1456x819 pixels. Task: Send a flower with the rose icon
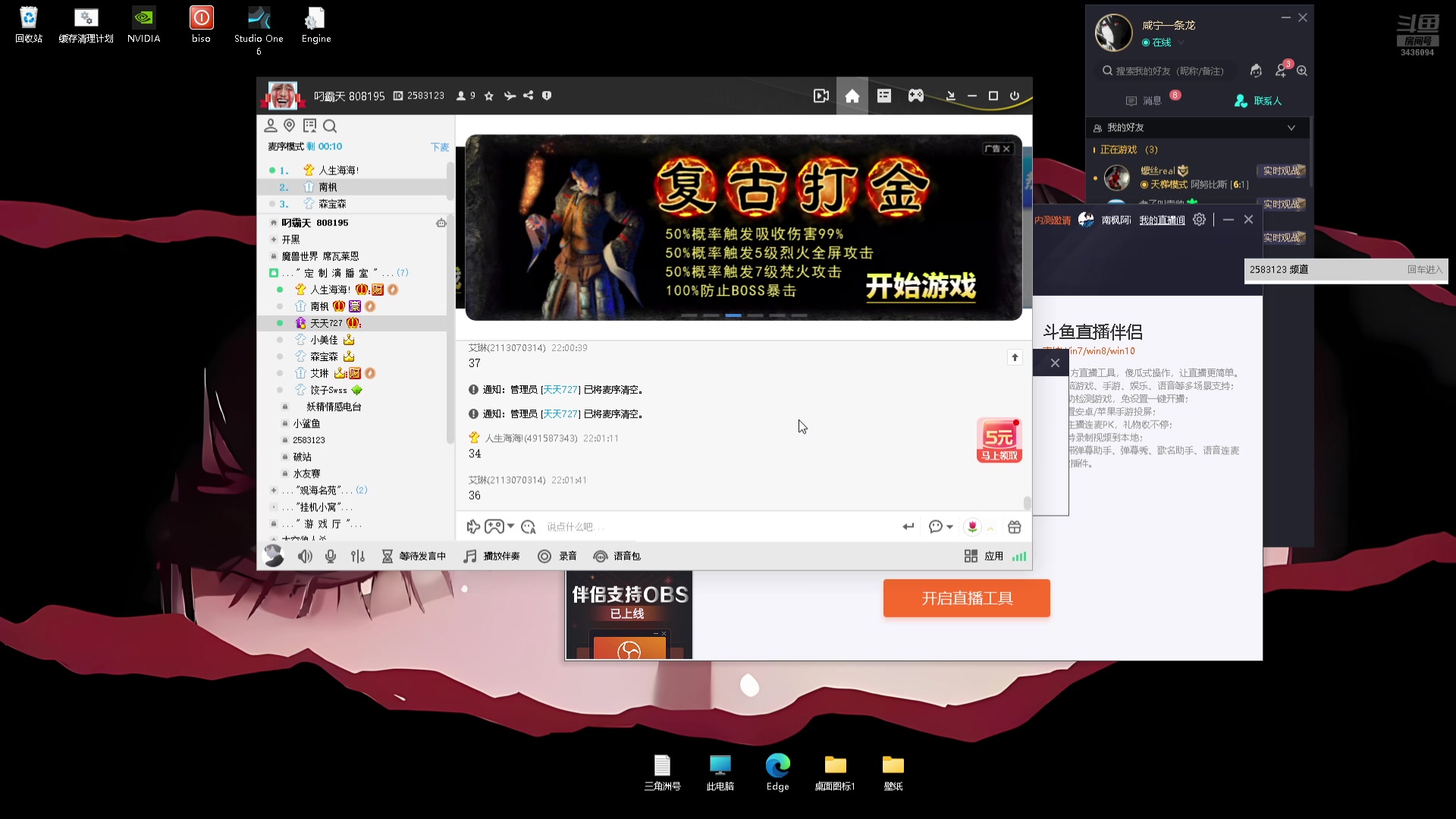(x=972, y=527)
